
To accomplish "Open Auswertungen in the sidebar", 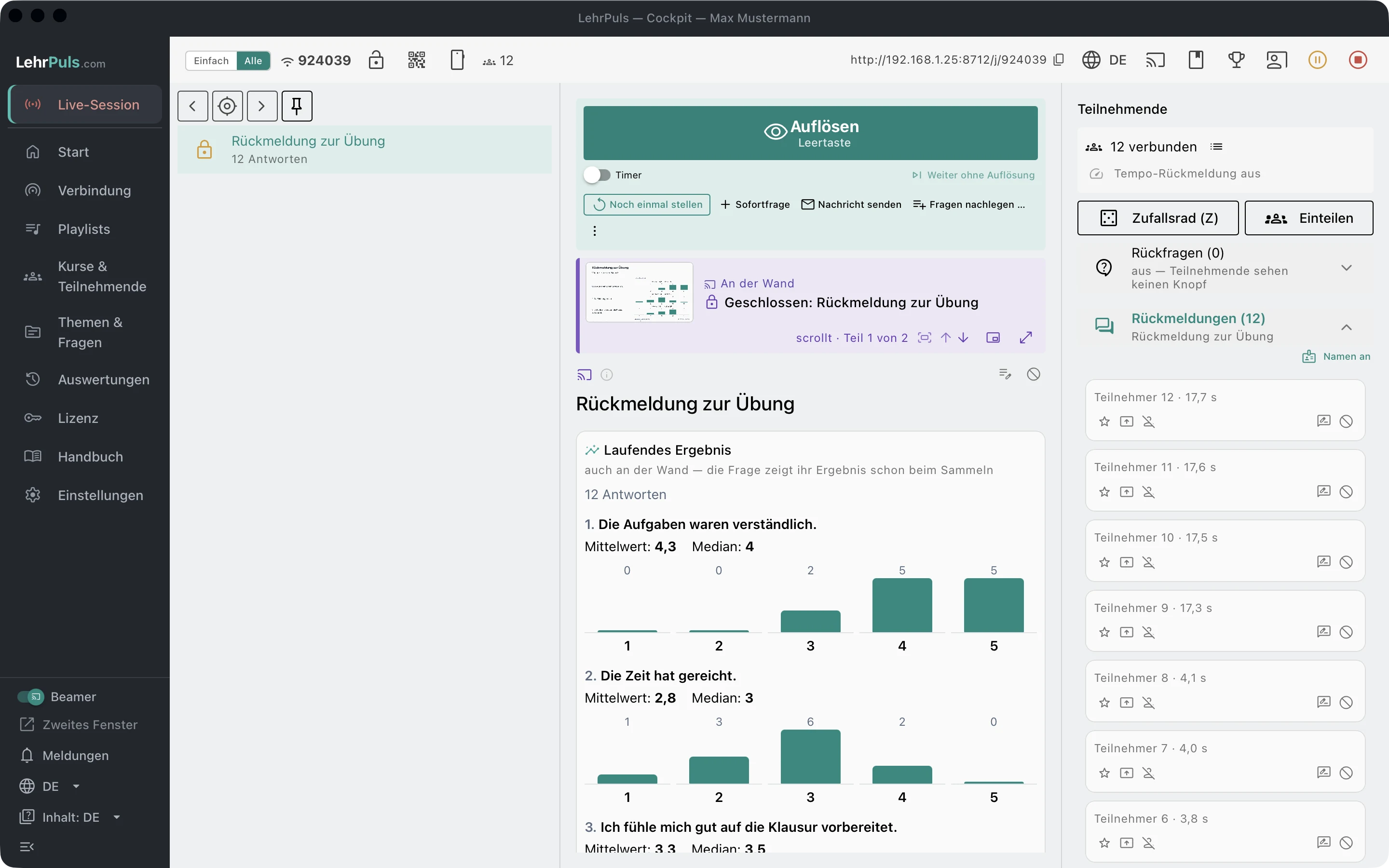I will [84, 380].
